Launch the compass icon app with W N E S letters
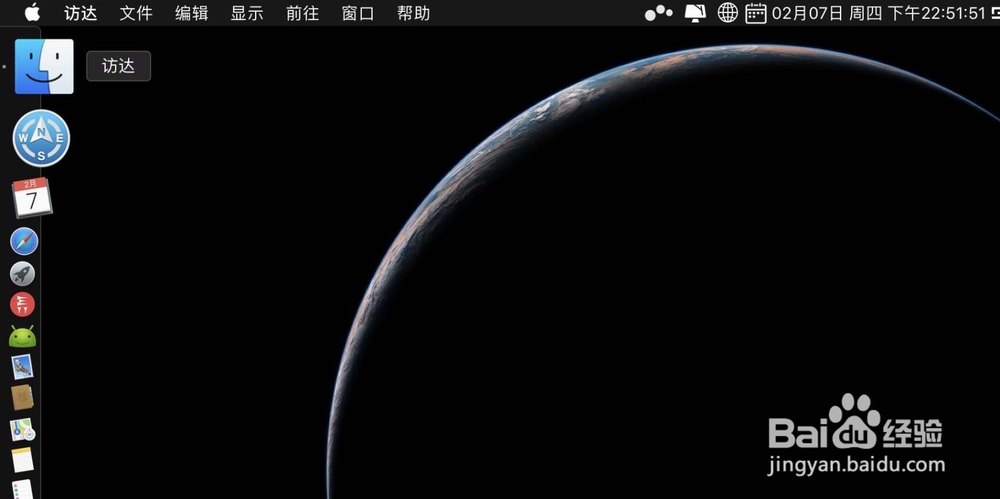The width and height of the screenshot is (1000, 499). point(41,138)
